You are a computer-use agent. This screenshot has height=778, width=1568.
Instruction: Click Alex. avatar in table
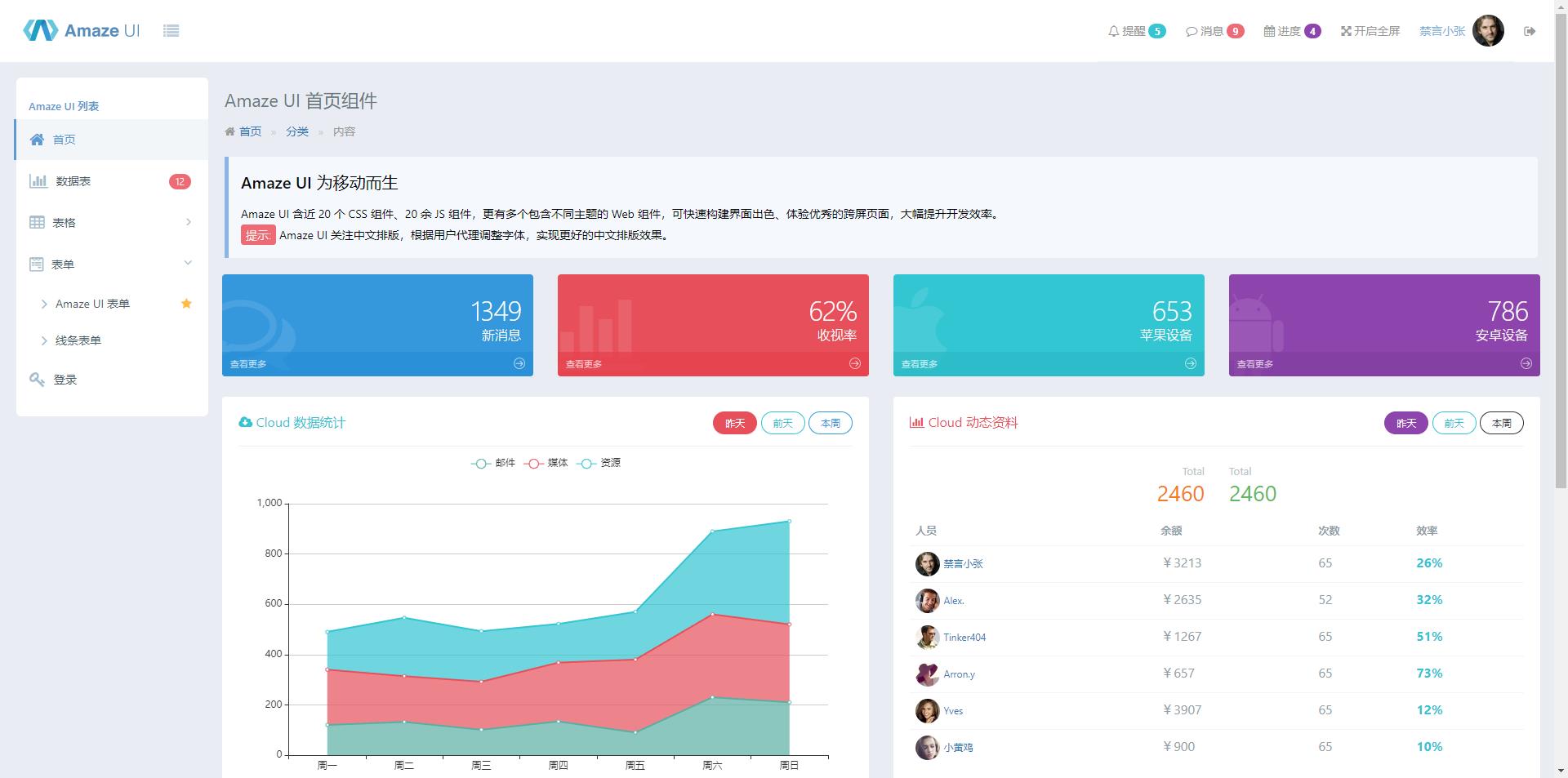coord(927,601)
